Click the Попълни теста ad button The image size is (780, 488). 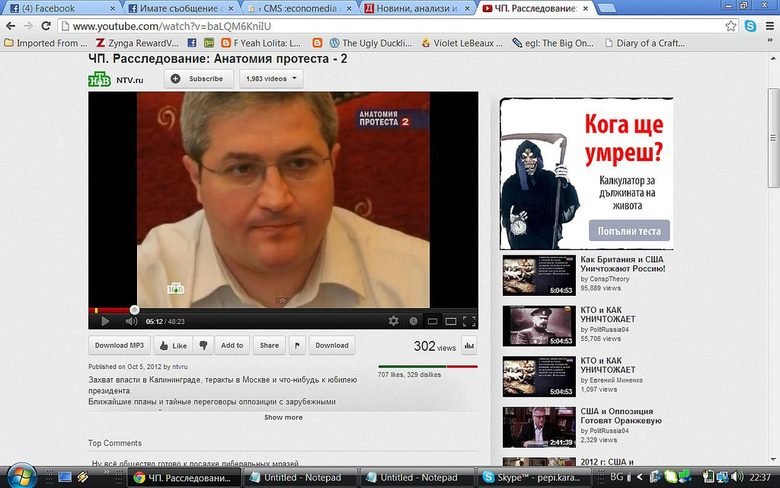[x=629, y=231]
